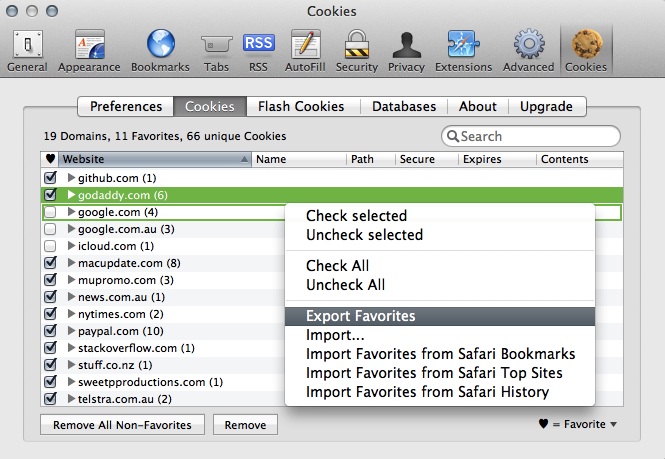This screenshot has width=665, height=459.
Task: Expand the google.com disclosure triangle
Action: tap(71, 212)
